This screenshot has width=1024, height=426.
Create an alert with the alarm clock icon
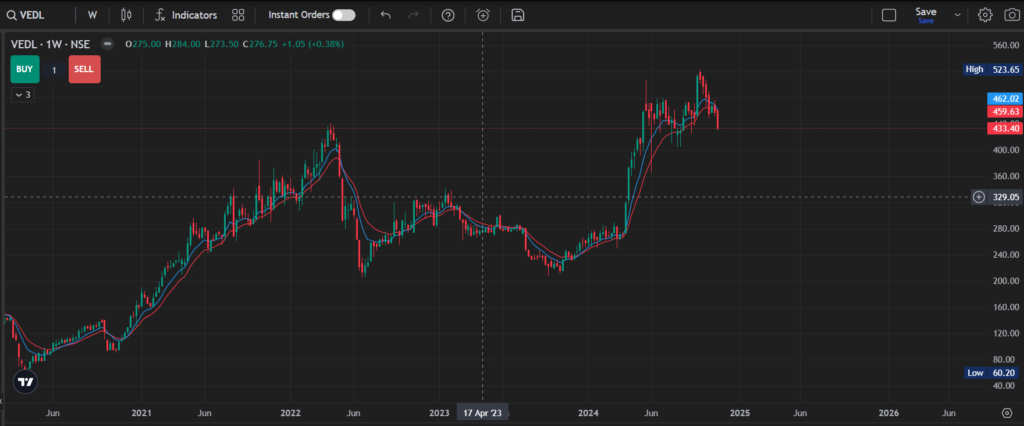pyautogui.click(x=483, y=15)
